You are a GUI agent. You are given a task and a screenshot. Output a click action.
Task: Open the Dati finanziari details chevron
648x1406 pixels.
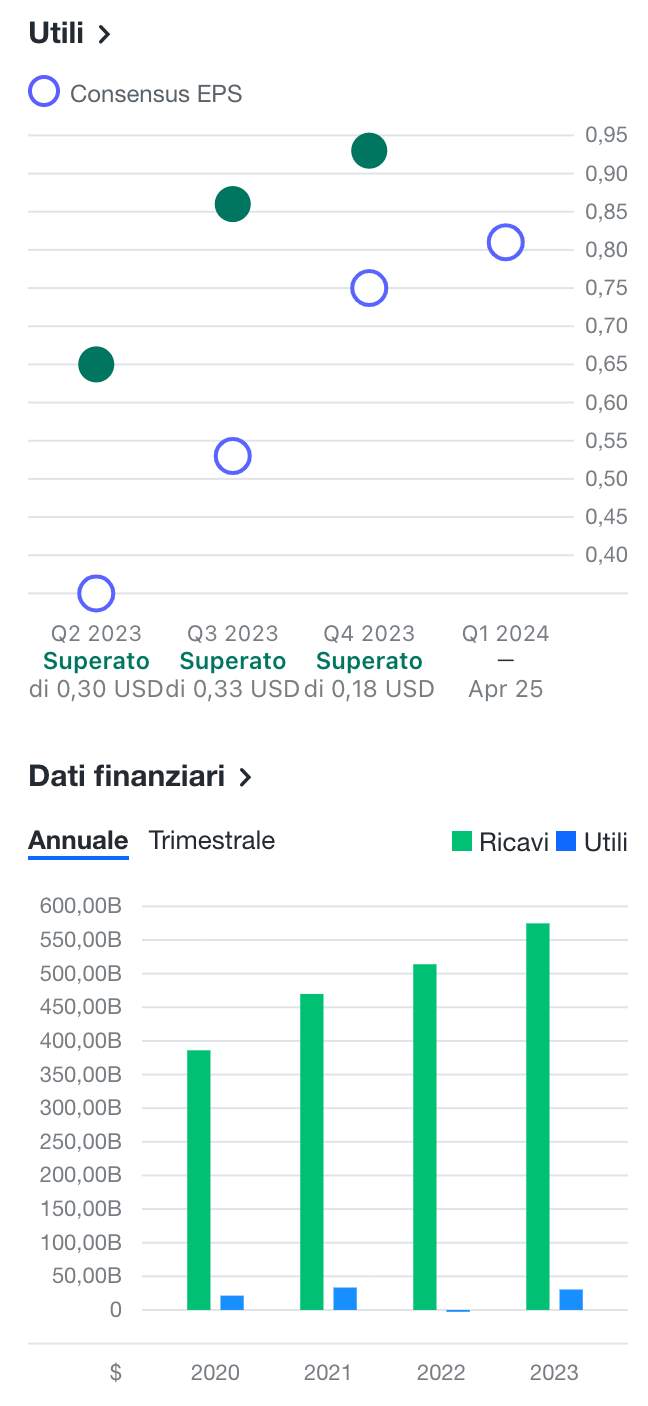(245, 777)
